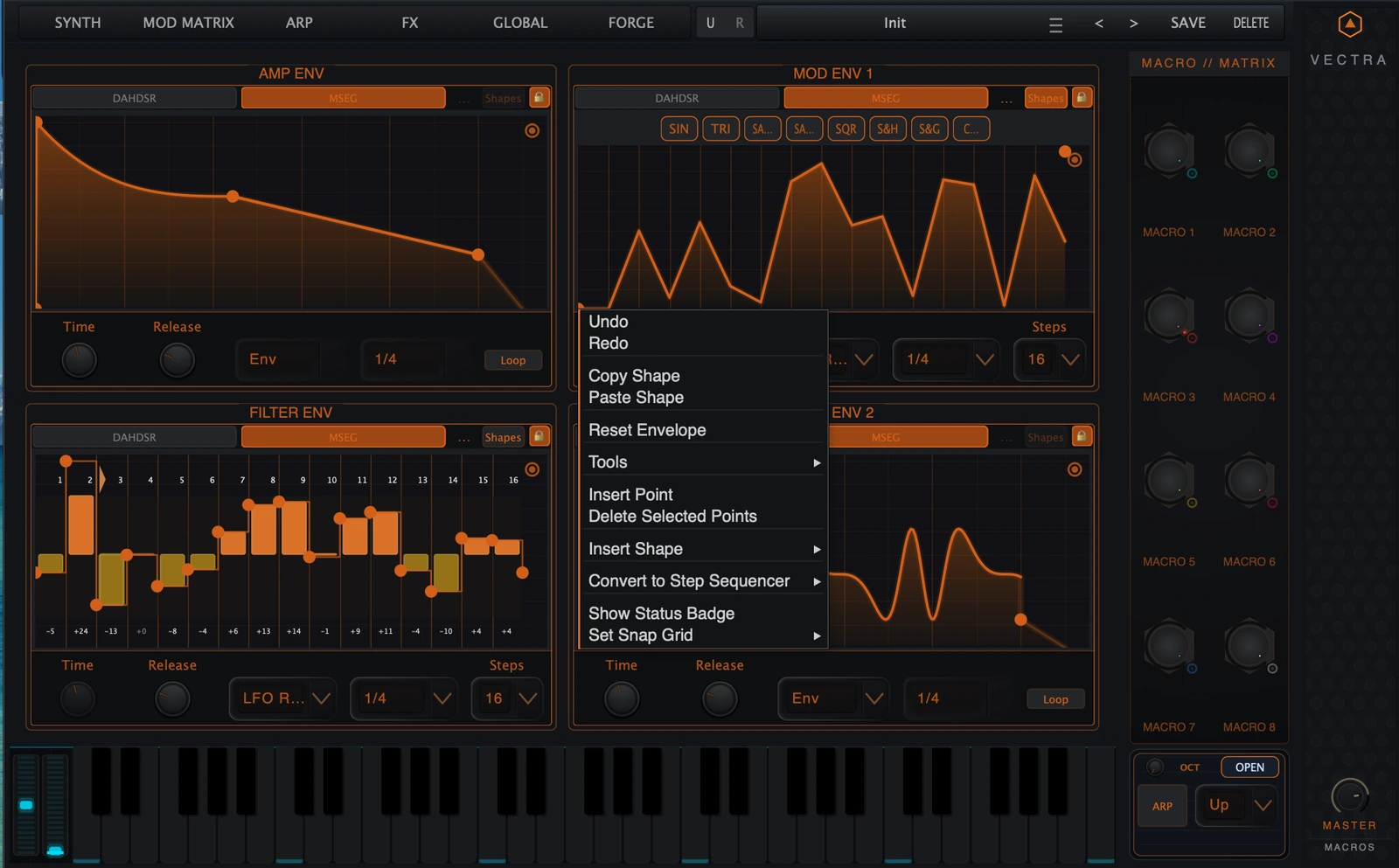1399x868 pixels.
Task: Click the MACRO 1 knob
Action: coord(1168,151)
